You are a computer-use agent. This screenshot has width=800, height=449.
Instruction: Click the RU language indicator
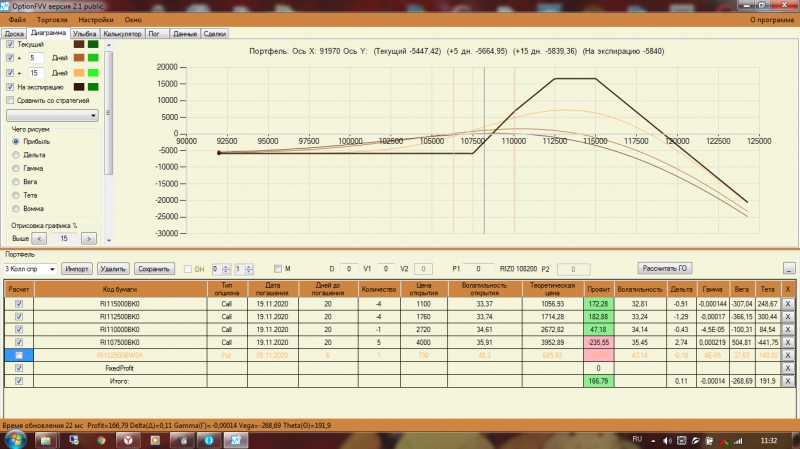tap(637, 439)
